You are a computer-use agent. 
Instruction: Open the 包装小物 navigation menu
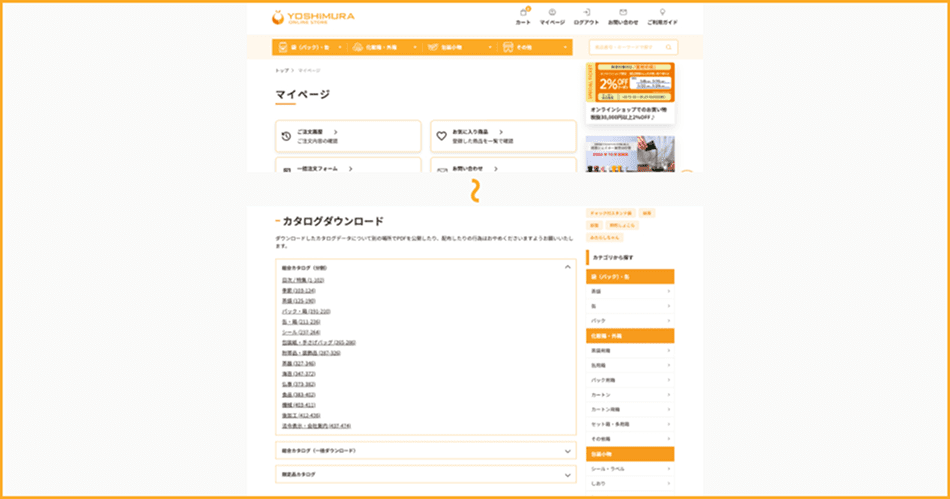[449, 47]
